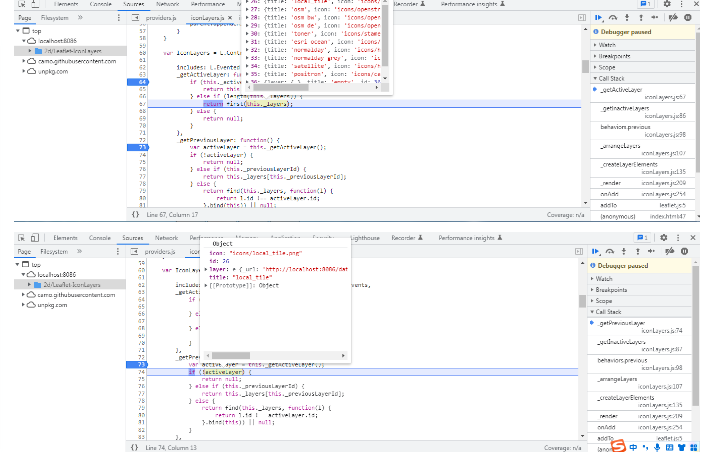Open customize three-dot menu in bottom DevTools
This screenshot has height=452, width=715.
678,238
